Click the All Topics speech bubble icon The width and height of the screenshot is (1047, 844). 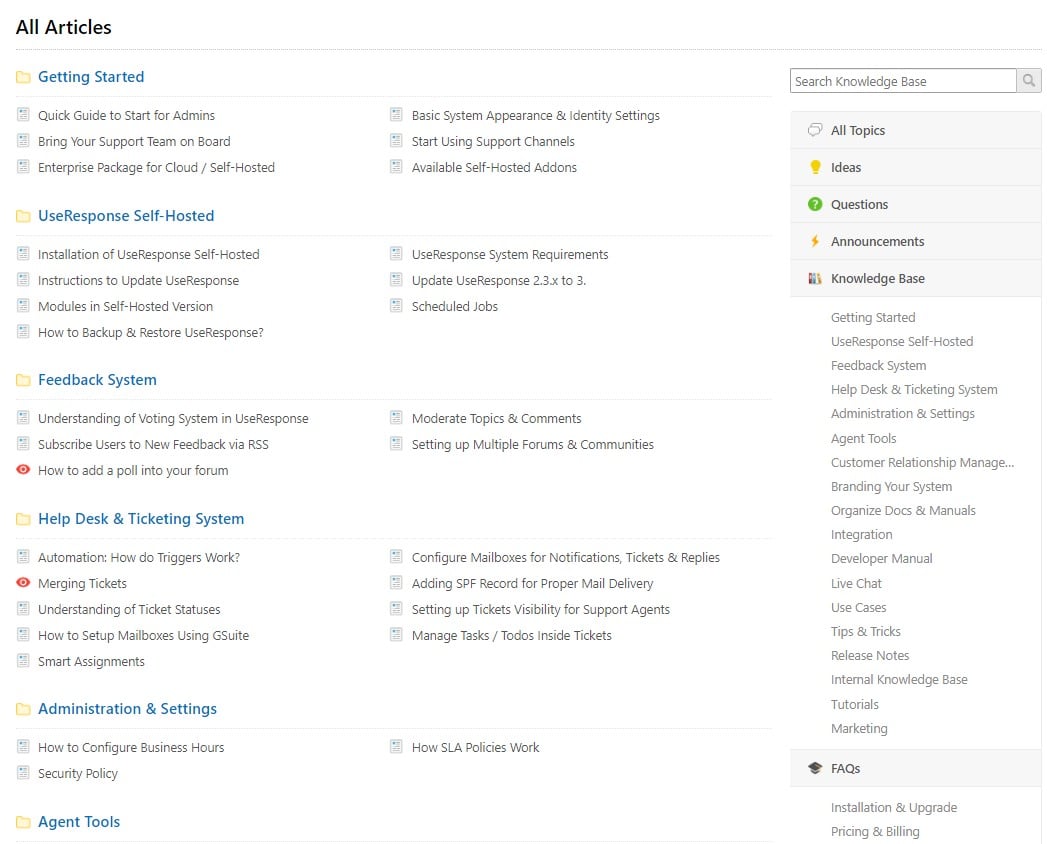815,131
